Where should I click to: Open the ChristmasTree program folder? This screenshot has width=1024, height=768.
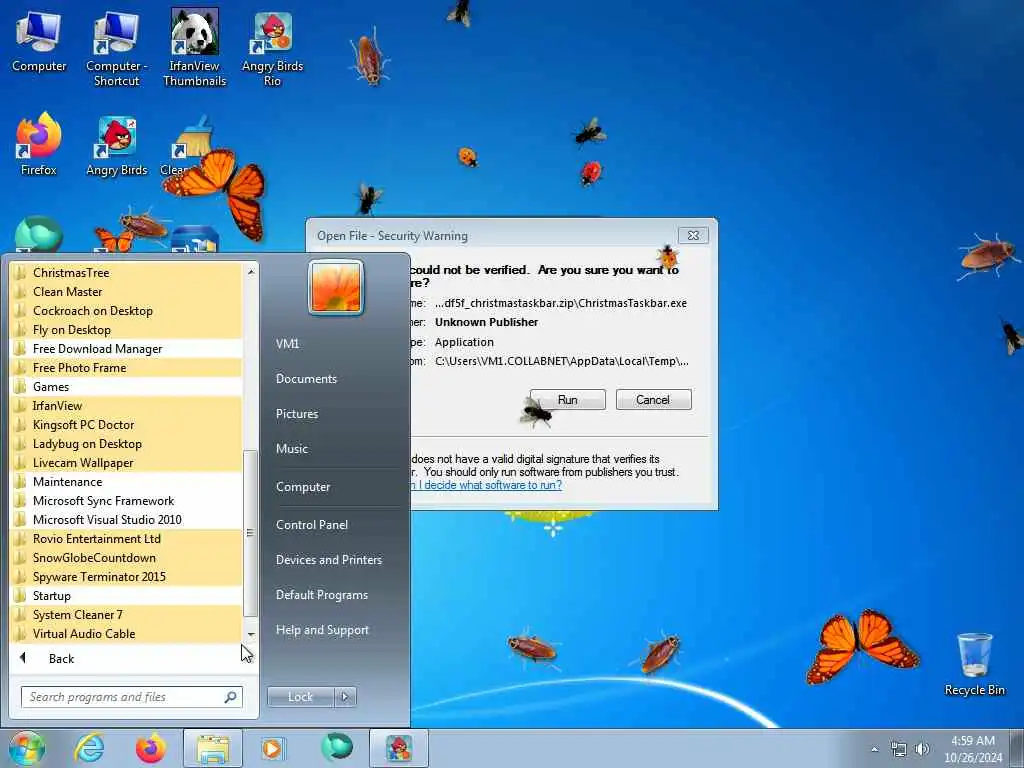(127, 272)
